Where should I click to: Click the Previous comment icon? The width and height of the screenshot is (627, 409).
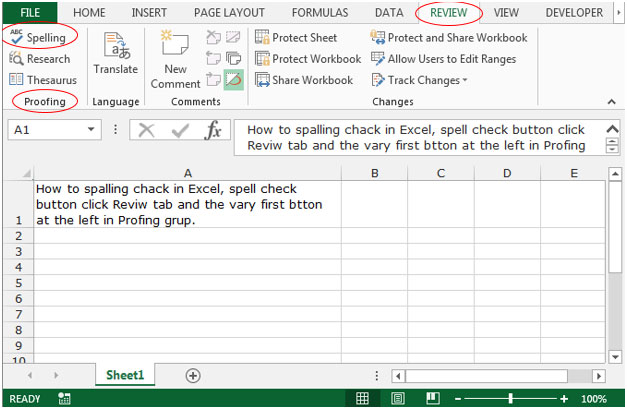214,58
